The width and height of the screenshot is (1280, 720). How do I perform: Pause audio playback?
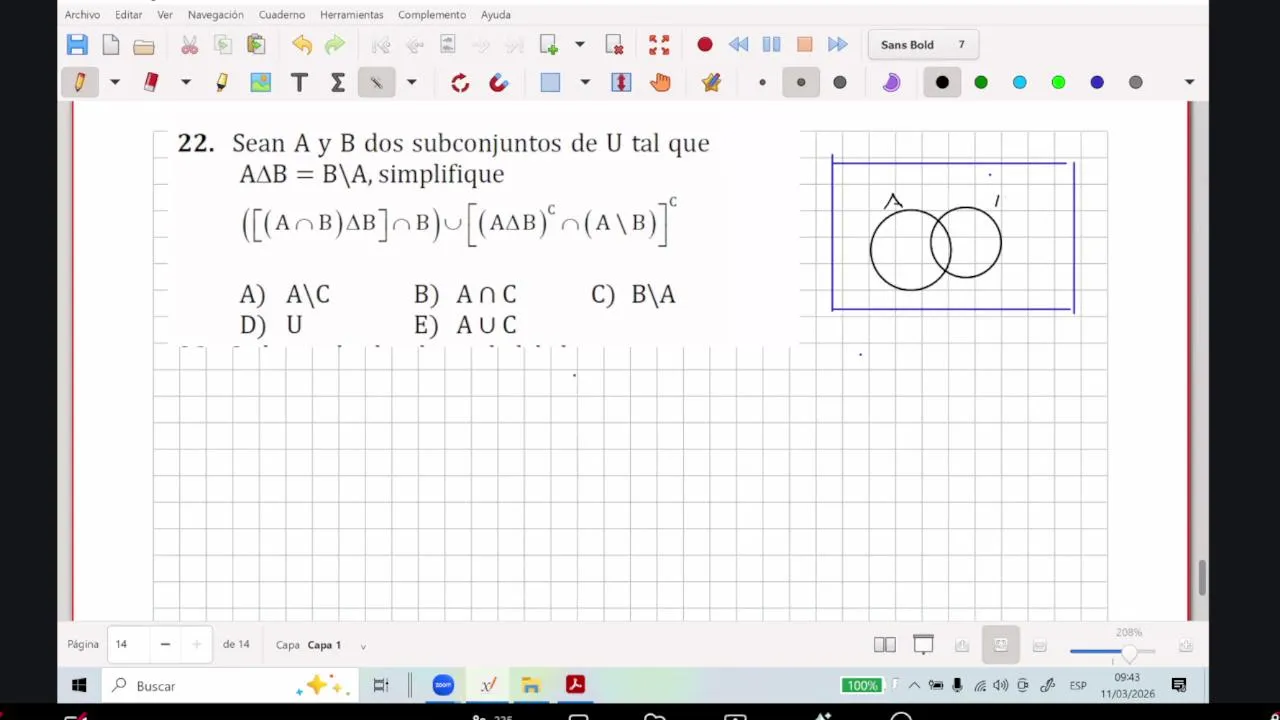(771, 45)
